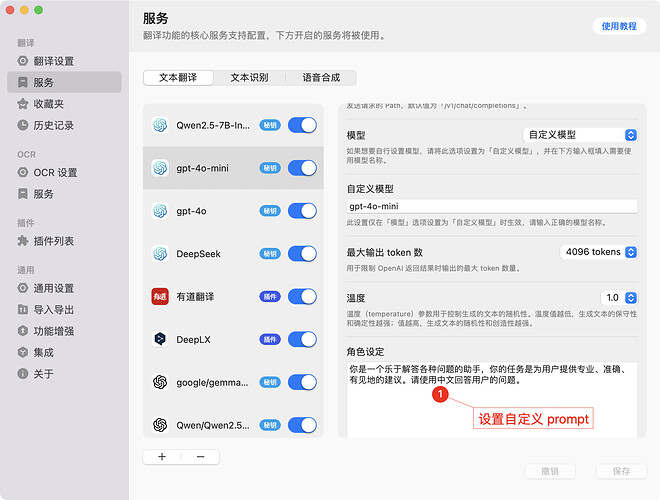Toggle the gpt-4o service switch
This screenshot has height=500, width=660.
pyautogui.click(x=302, y=211)
